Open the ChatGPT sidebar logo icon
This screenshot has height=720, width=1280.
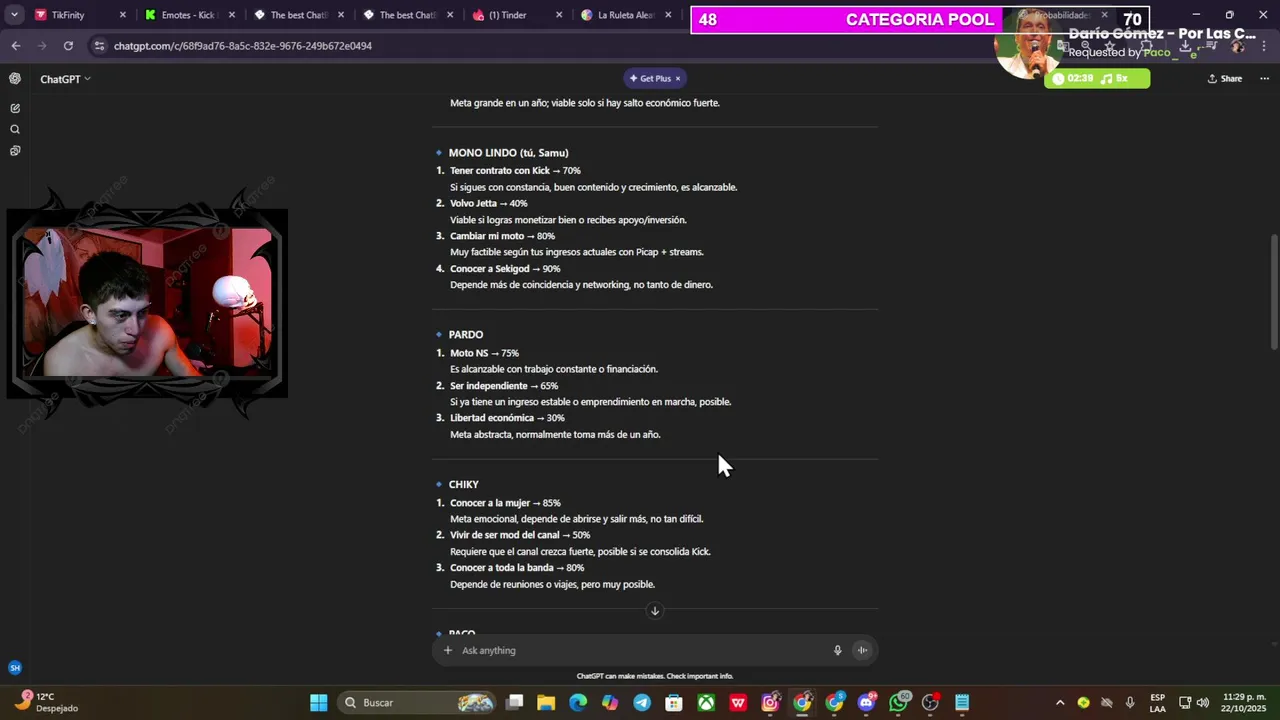tap(15, 79)
